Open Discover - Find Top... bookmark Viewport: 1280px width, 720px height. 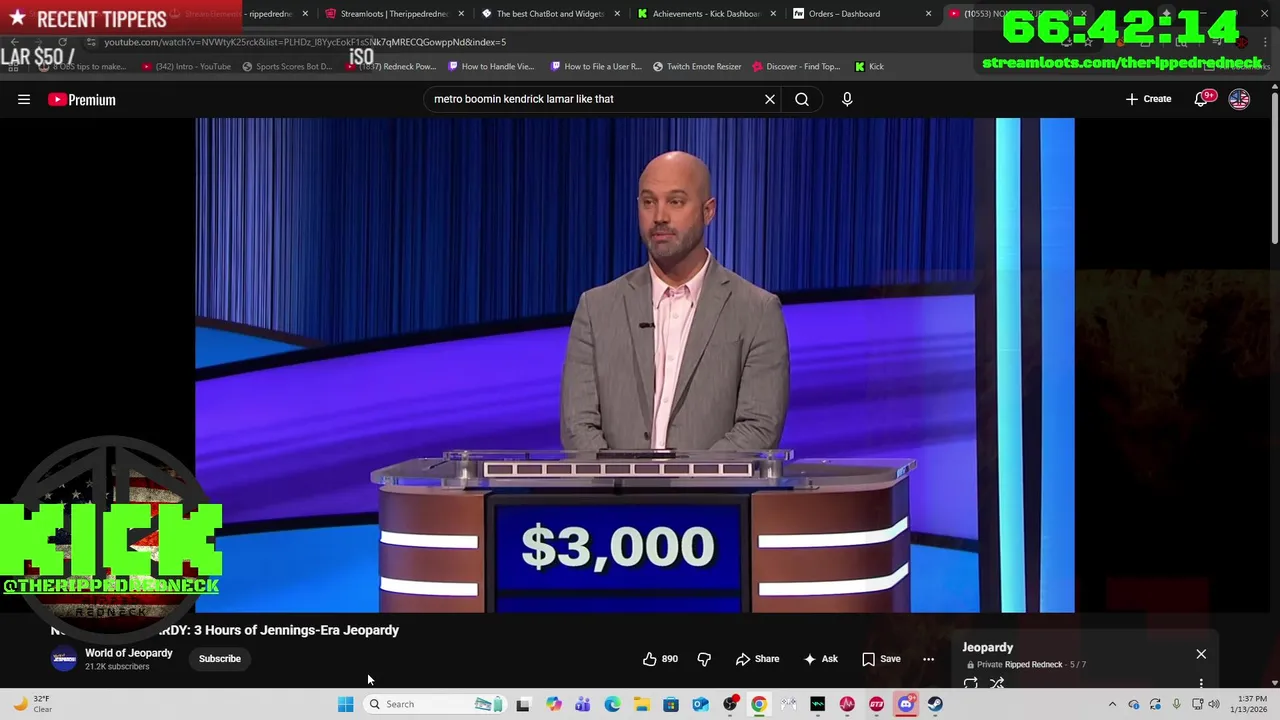797,67
